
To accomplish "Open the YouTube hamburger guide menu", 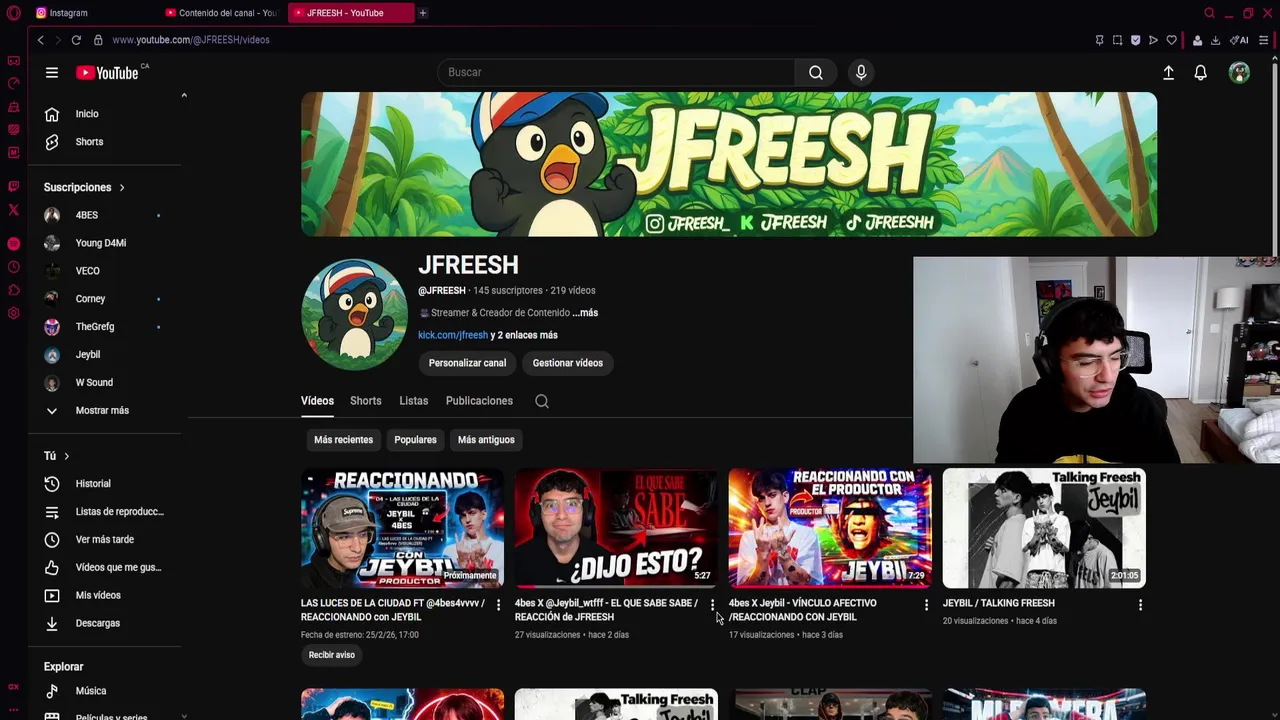I will pos(52,72).
